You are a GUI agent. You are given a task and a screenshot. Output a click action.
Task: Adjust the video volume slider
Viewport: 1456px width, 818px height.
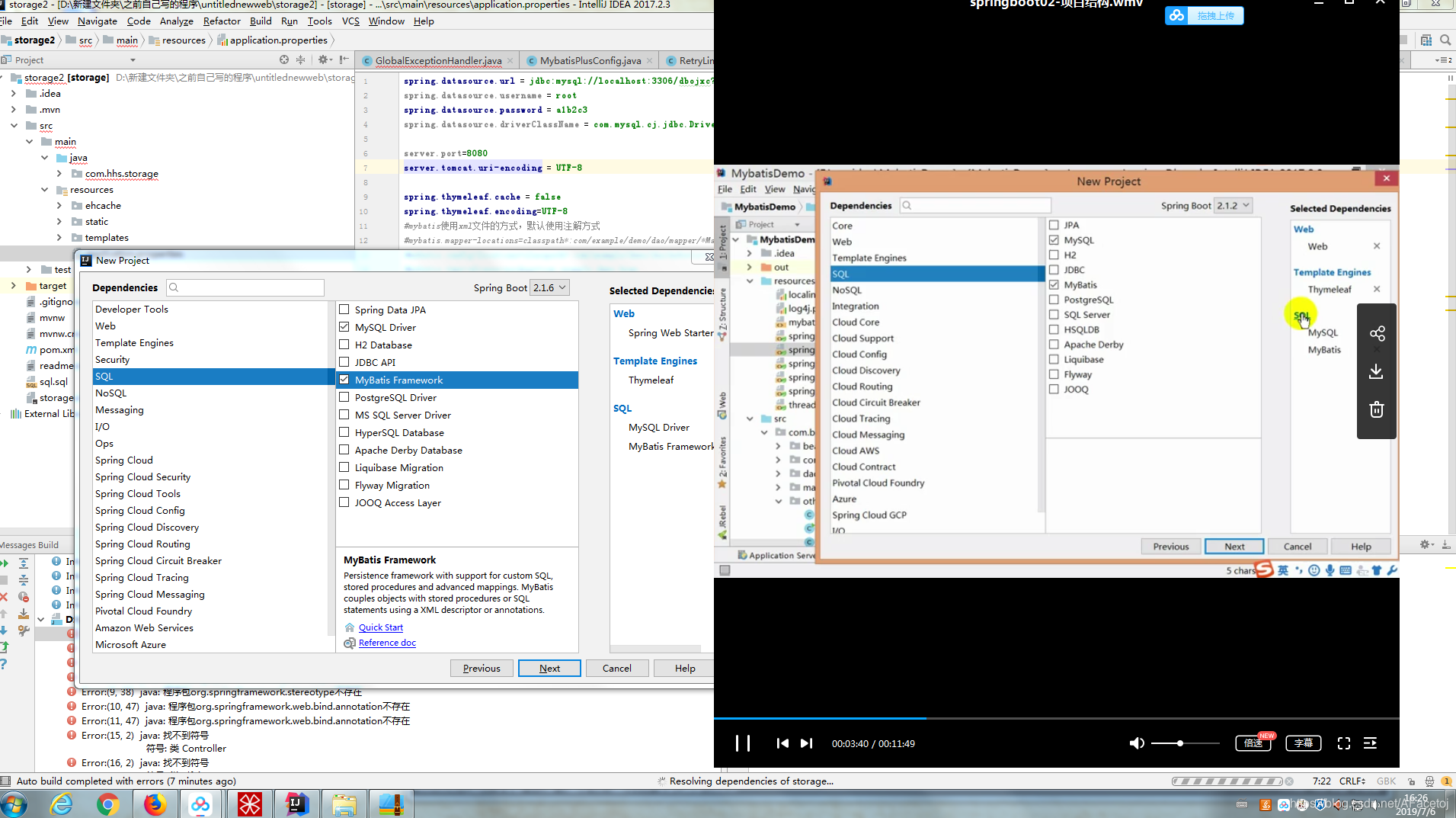[x=1185, y=743]
